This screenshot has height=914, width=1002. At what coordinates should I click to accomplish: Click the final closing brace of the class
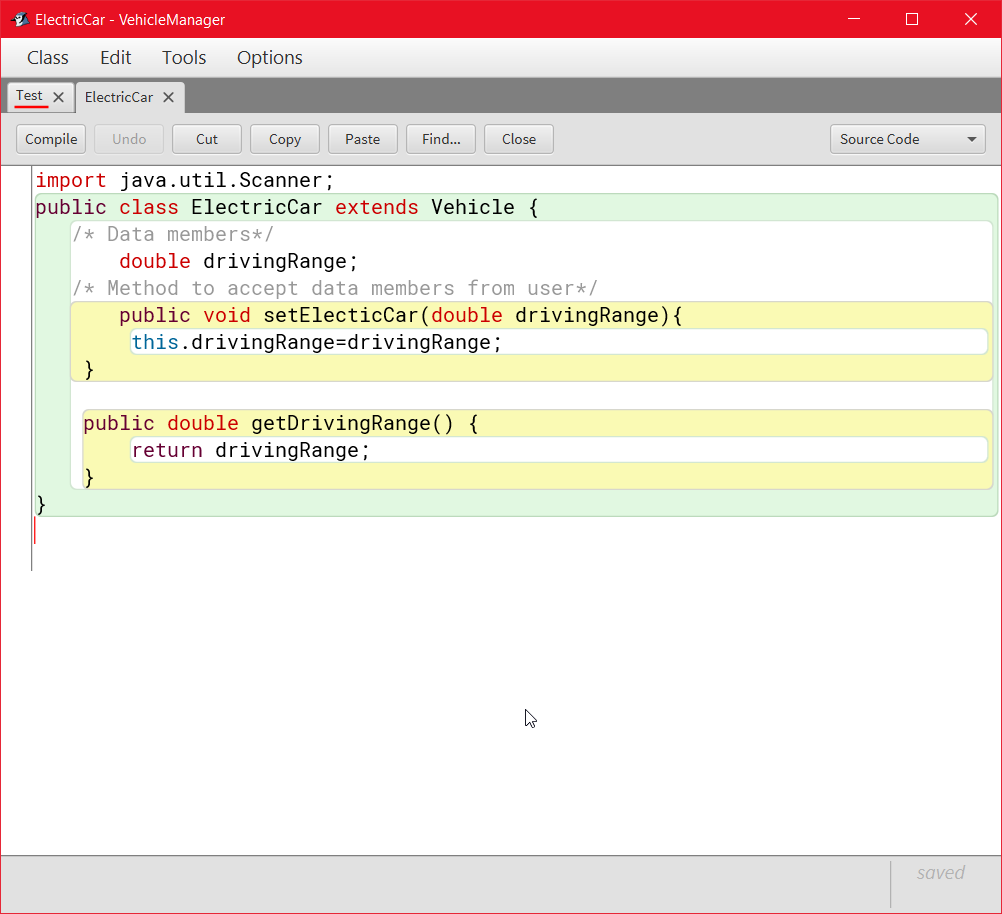[41, 504]
